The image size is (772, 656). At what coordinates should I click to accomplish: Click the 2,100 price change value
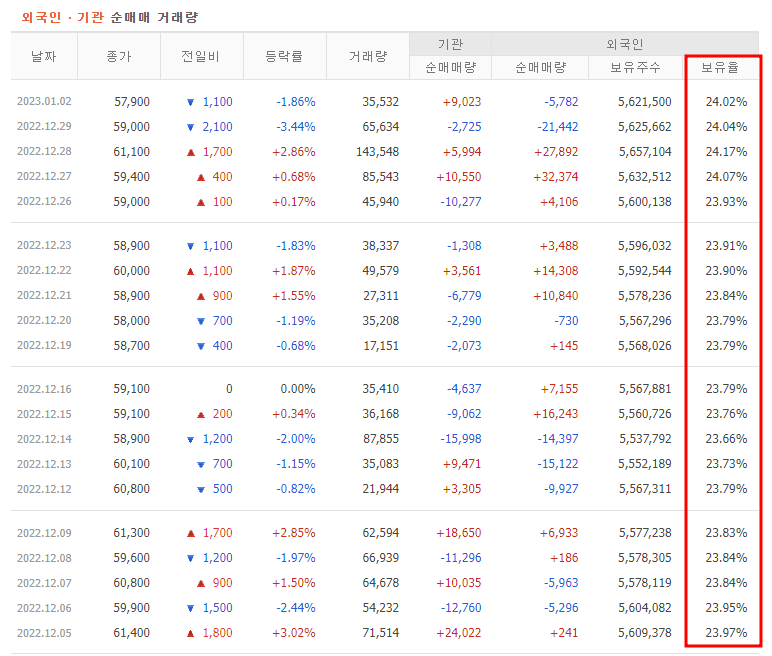218,127
